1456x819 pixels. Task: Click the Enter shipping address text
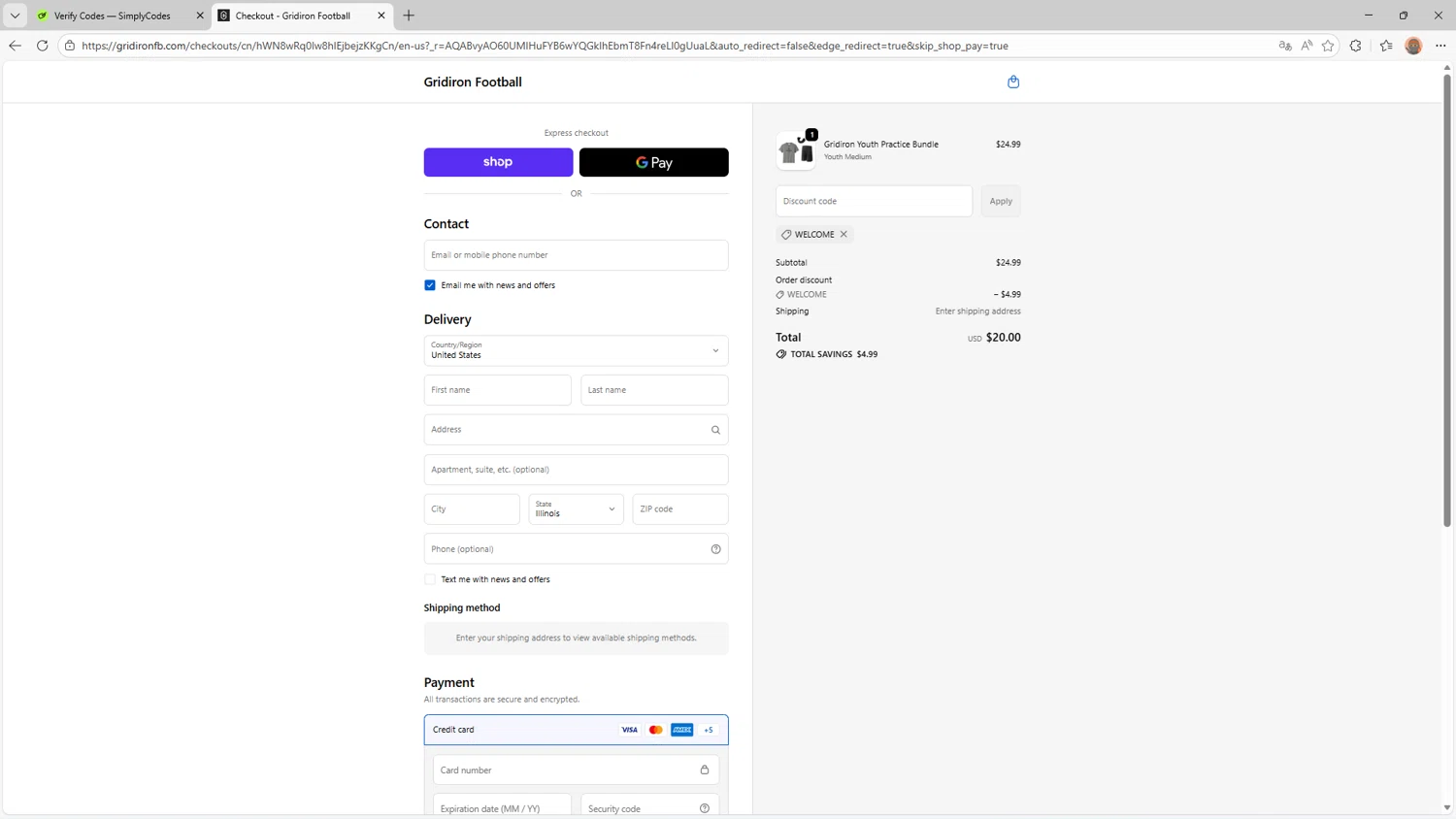tap(977, 311)
